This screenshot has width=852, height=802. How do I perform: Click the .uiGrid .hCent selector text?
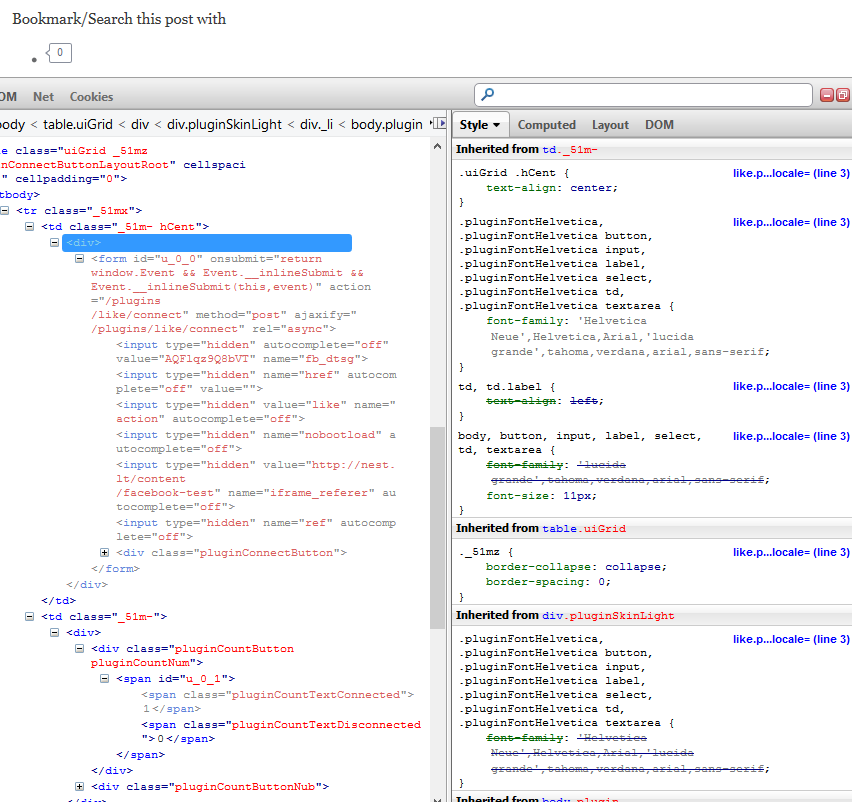(x=508, y=173)
